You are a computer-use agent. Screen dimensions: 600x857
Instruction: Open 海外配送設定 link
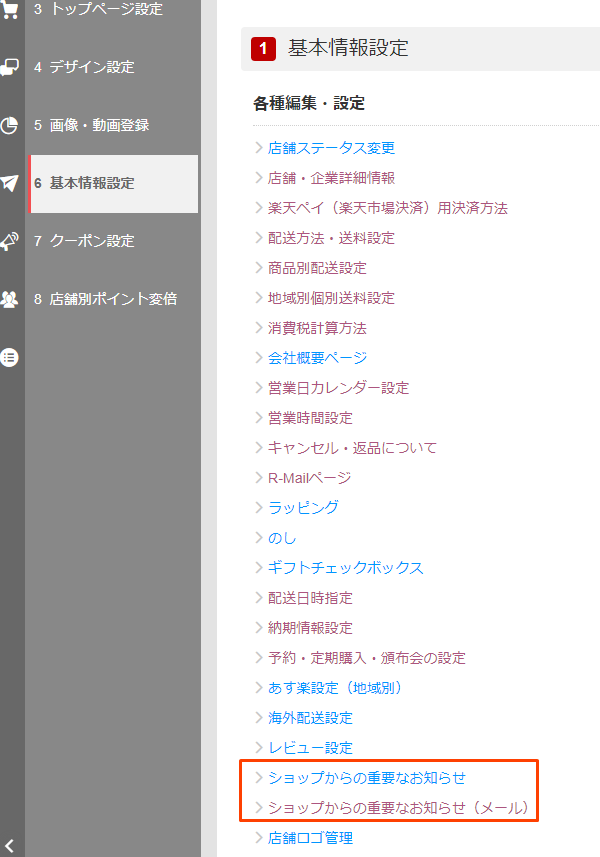click(x=310, y=718)
